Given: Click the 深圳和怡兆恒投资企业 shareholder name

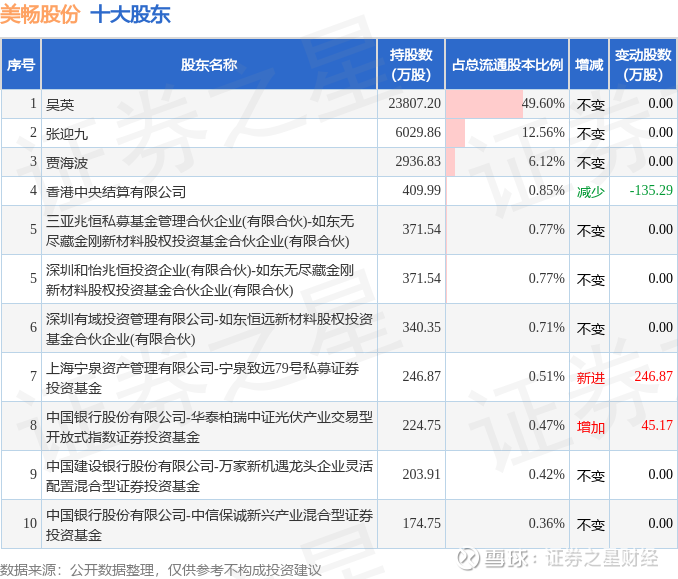Looking at the screenshot, I should (x=200, y=279).
